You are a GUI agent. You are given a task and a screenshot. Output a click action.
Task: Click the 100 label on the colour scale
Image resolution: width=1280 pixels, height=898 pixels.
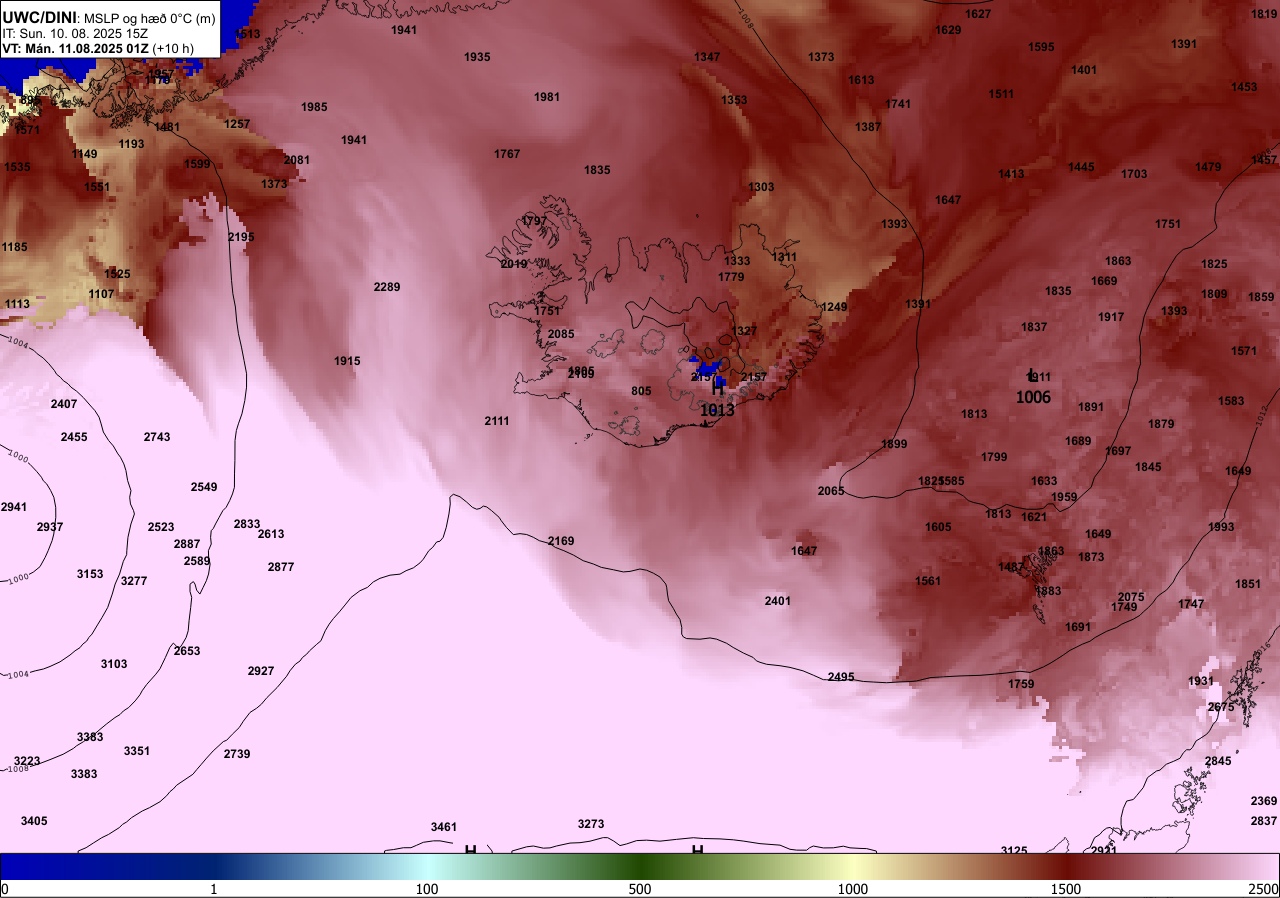click(x=427, y=889)
